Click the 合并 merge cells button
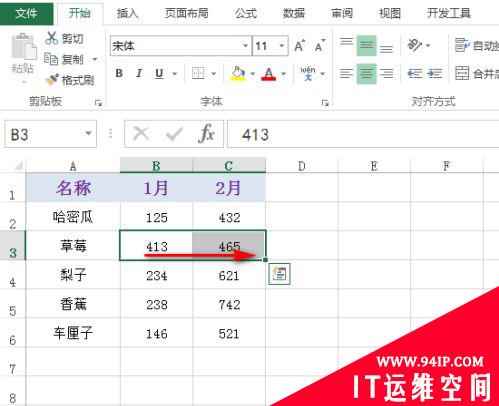The height and width of the screenshot is (406, 499). coord(477,73)
